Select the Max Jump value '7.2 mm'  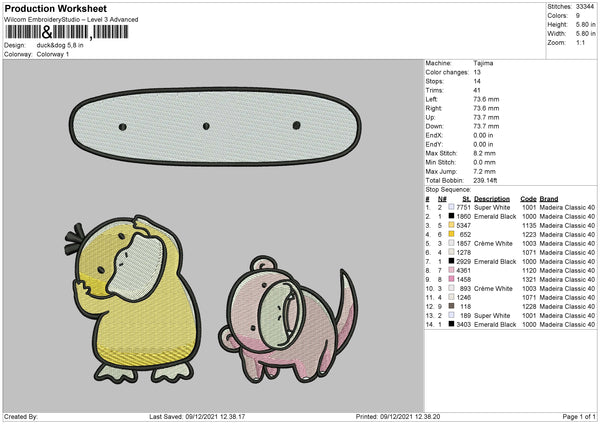tap(484, 171)
